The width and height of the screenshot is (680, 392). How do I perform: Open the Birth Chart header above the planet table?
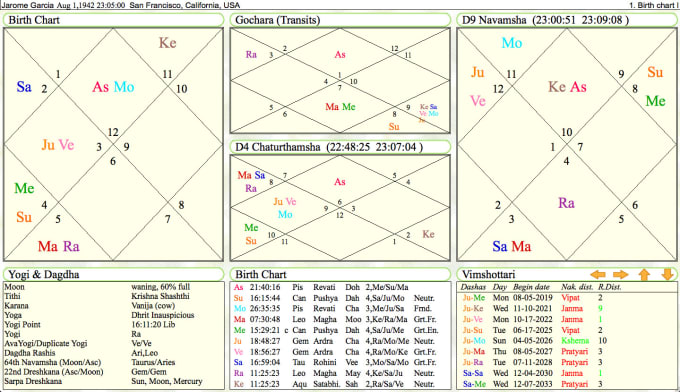click(x=340, y=274)
